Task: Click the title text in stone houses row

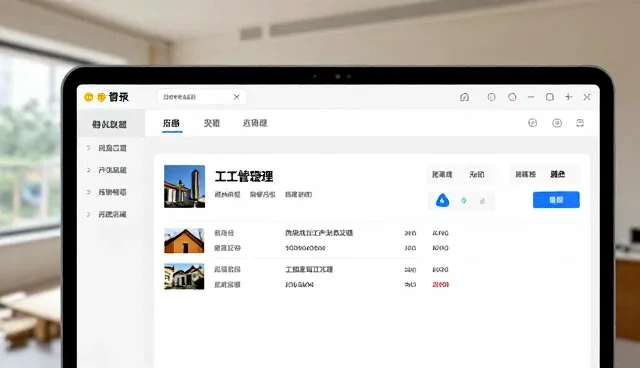Action: pyautogui.click(x=309, y=269)
